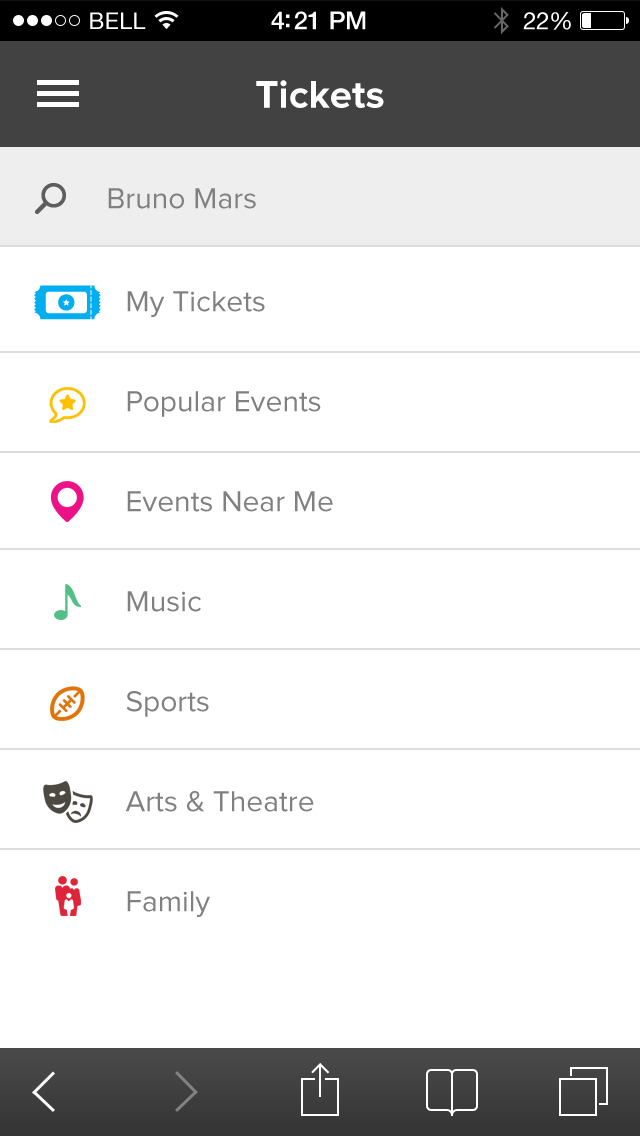
Task: Show open browser tabs
Action: (x=583, y=1091)
